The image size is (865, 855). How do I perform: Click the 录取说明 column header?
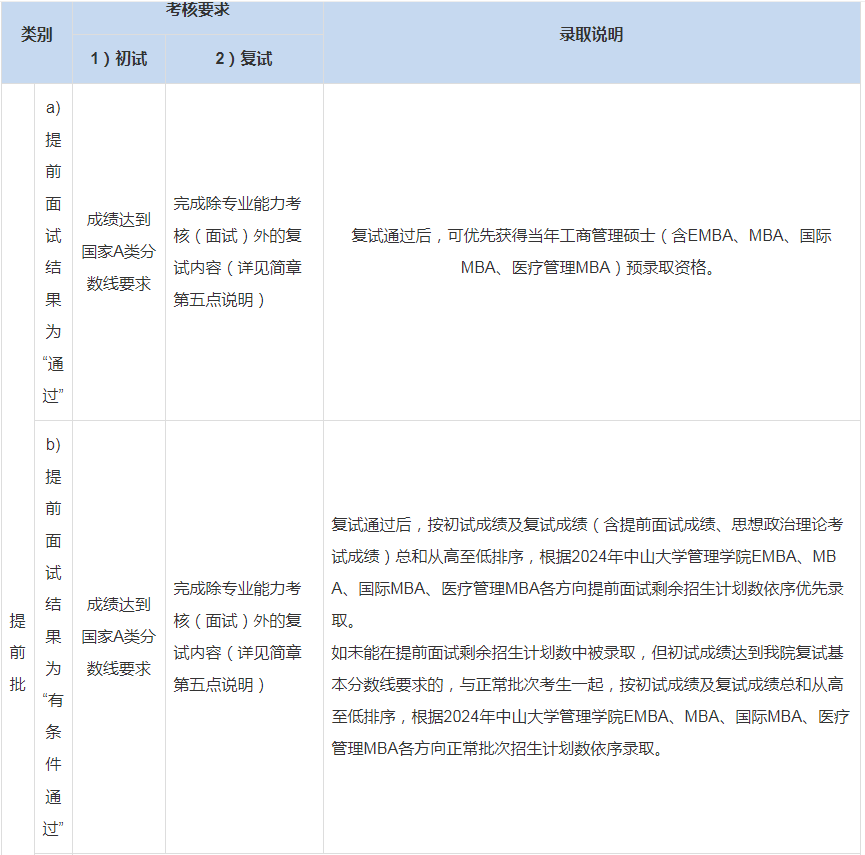coord(593,33)
